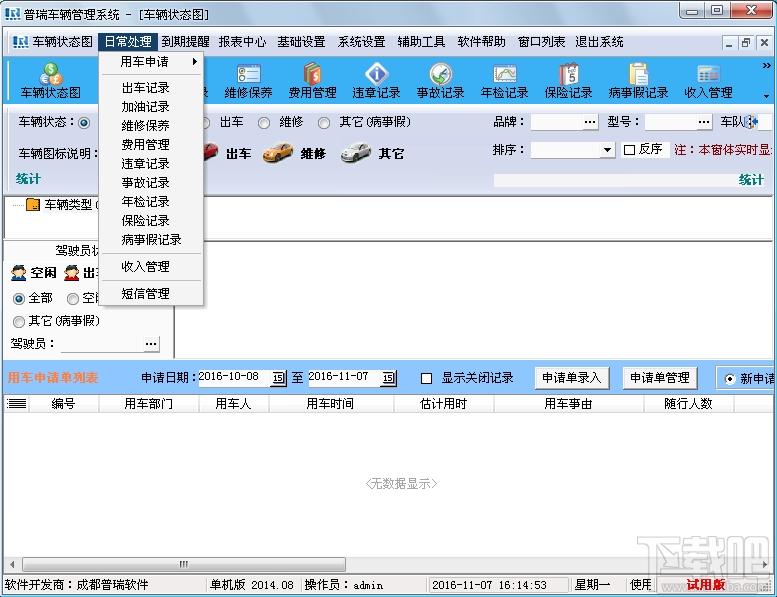Click the silver 其它 car icon
This screenshot has width=777, height=597.
tap(356, 153)
